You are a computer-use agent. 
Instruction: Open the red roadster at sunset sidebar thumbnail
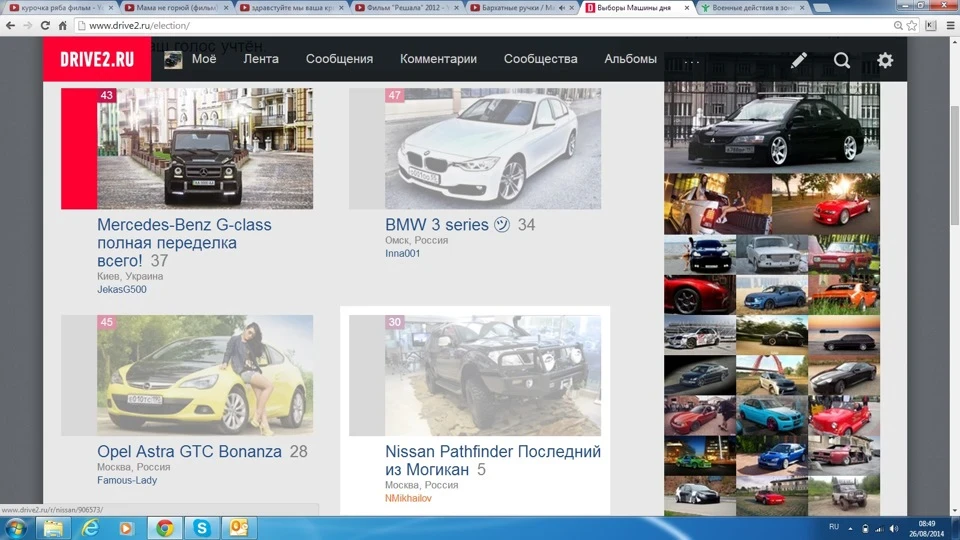pos(826,204)
